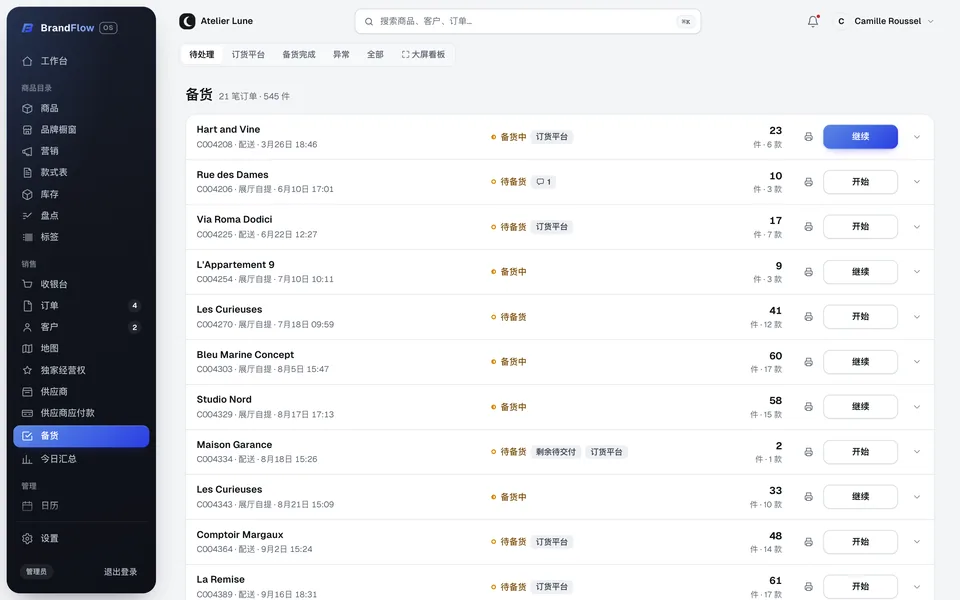Open 独家经营权 star item
This screenshot has width=960, height=600.
point(81,370)
